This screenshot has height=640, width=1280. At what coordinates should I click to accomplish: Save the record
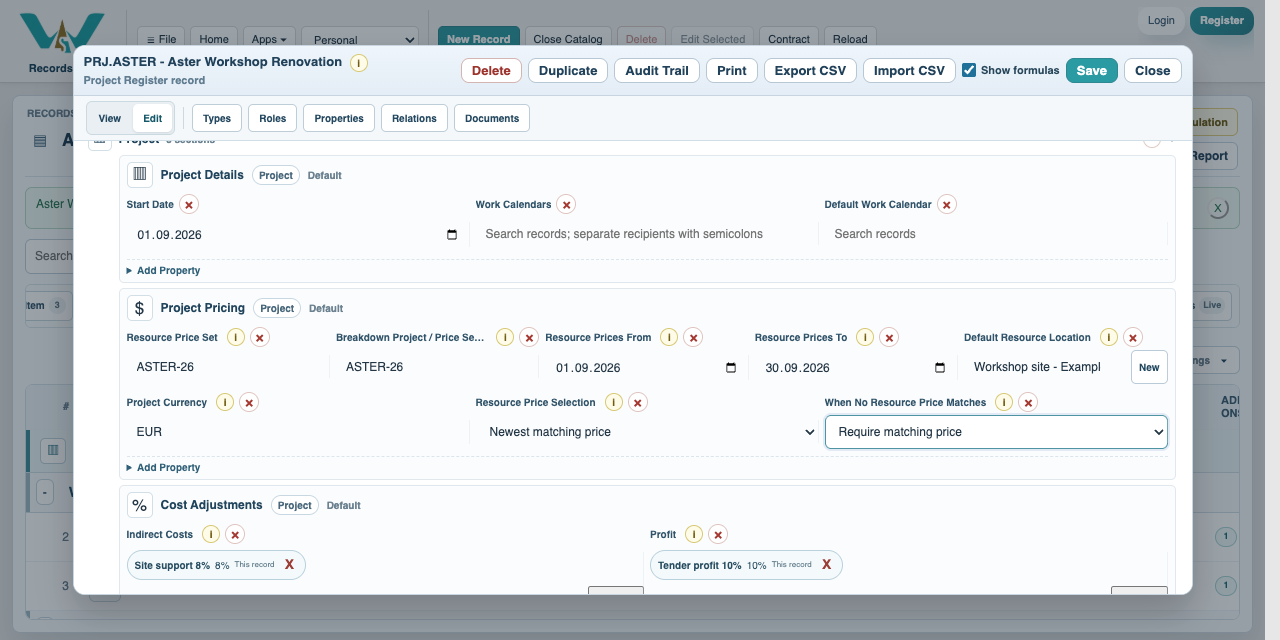click(x=1092, y=70)
